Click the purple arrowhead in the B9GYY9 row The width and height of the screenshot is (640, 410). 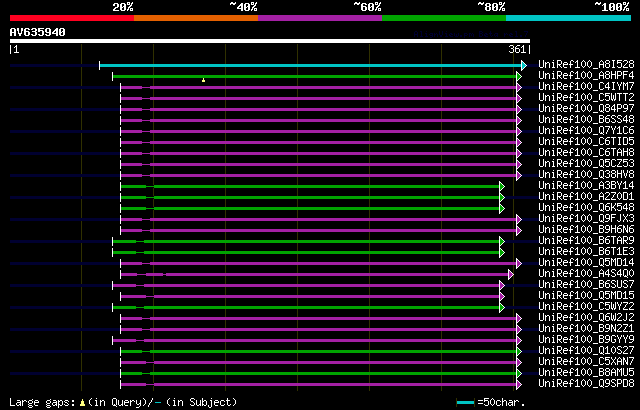coord(519,340)
